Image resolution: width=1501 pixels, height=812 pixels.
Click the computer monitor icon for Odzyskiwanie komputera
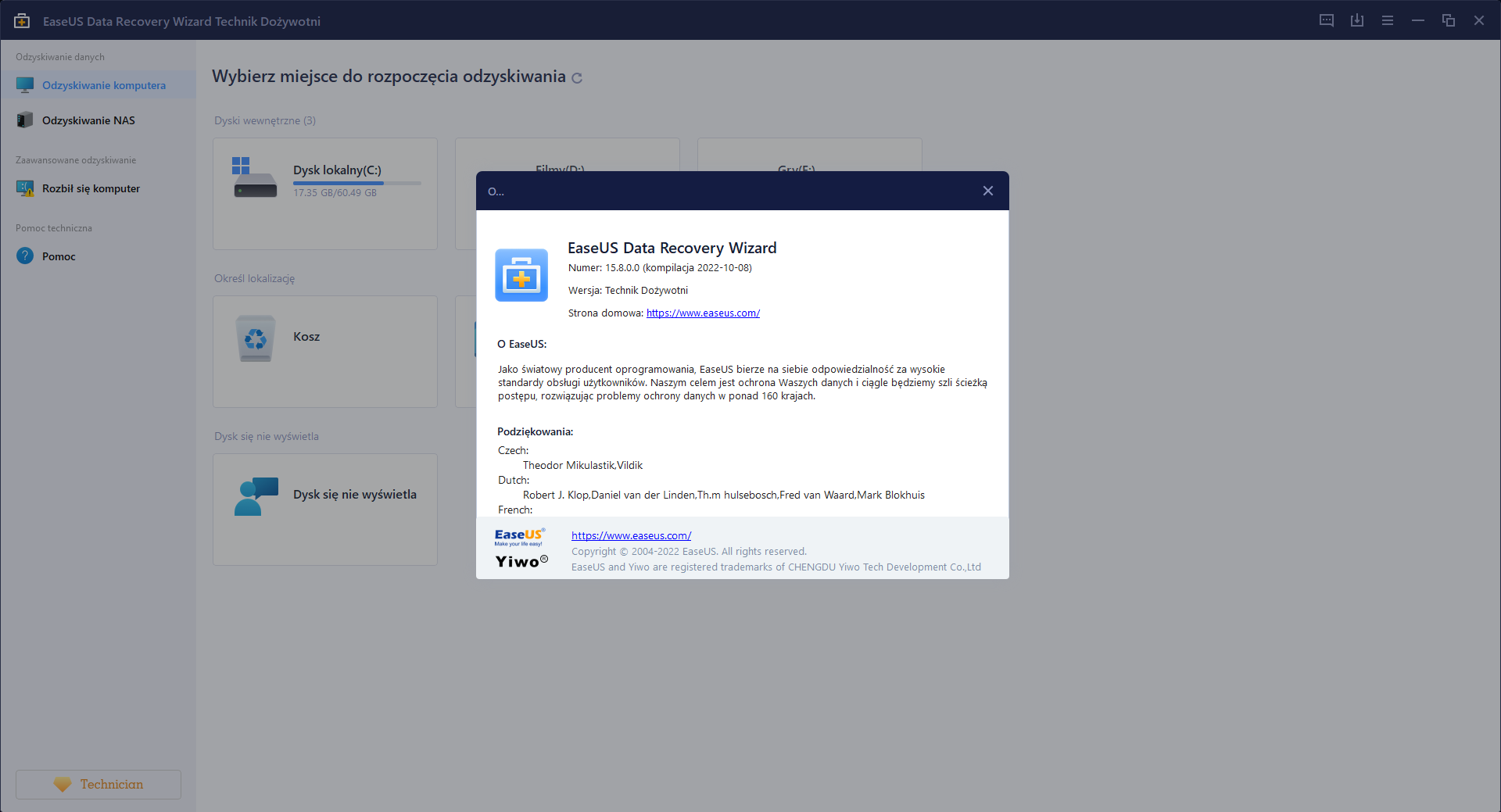point(25,85)
